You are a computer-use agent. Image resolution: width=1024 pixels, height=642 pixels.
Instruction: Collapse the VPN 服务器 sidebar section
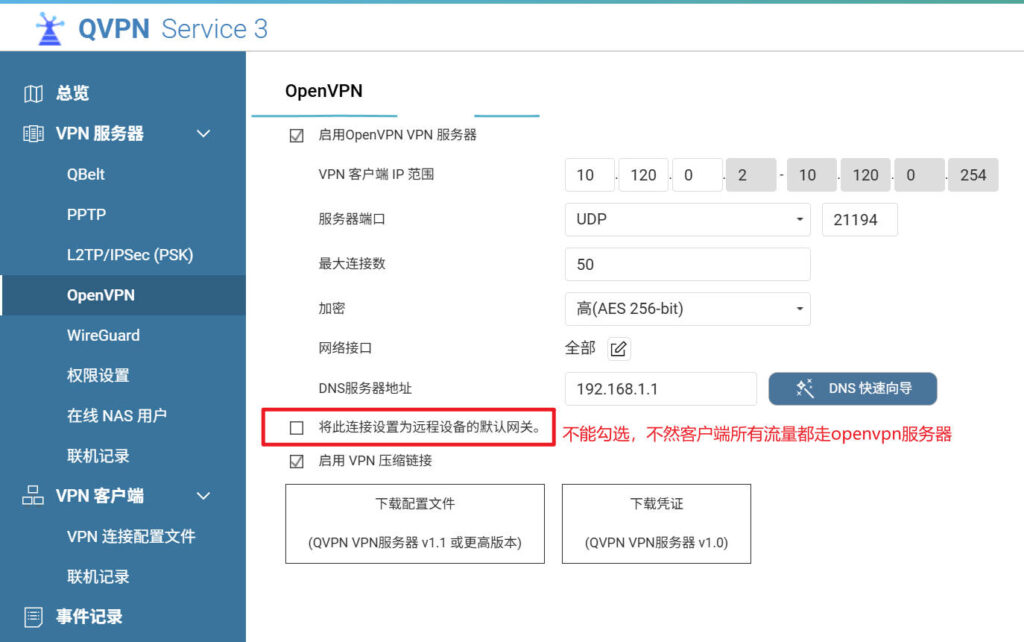click(x=203, y=133)
